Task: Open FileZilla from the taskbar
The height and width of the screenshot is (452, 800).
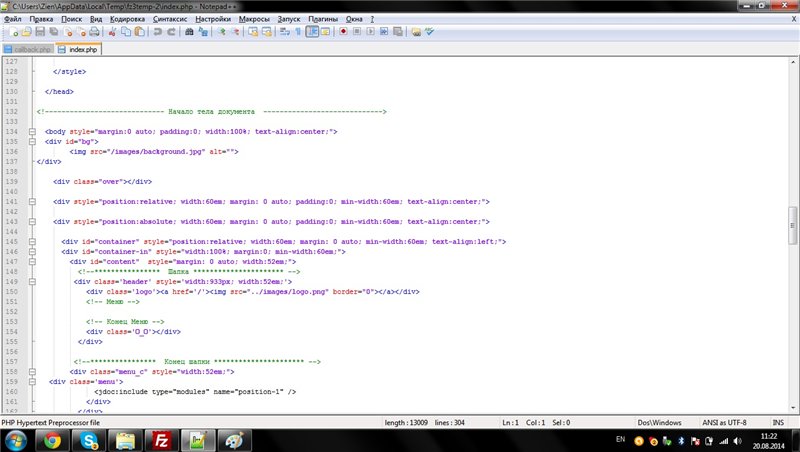Action: pos(159,440)
